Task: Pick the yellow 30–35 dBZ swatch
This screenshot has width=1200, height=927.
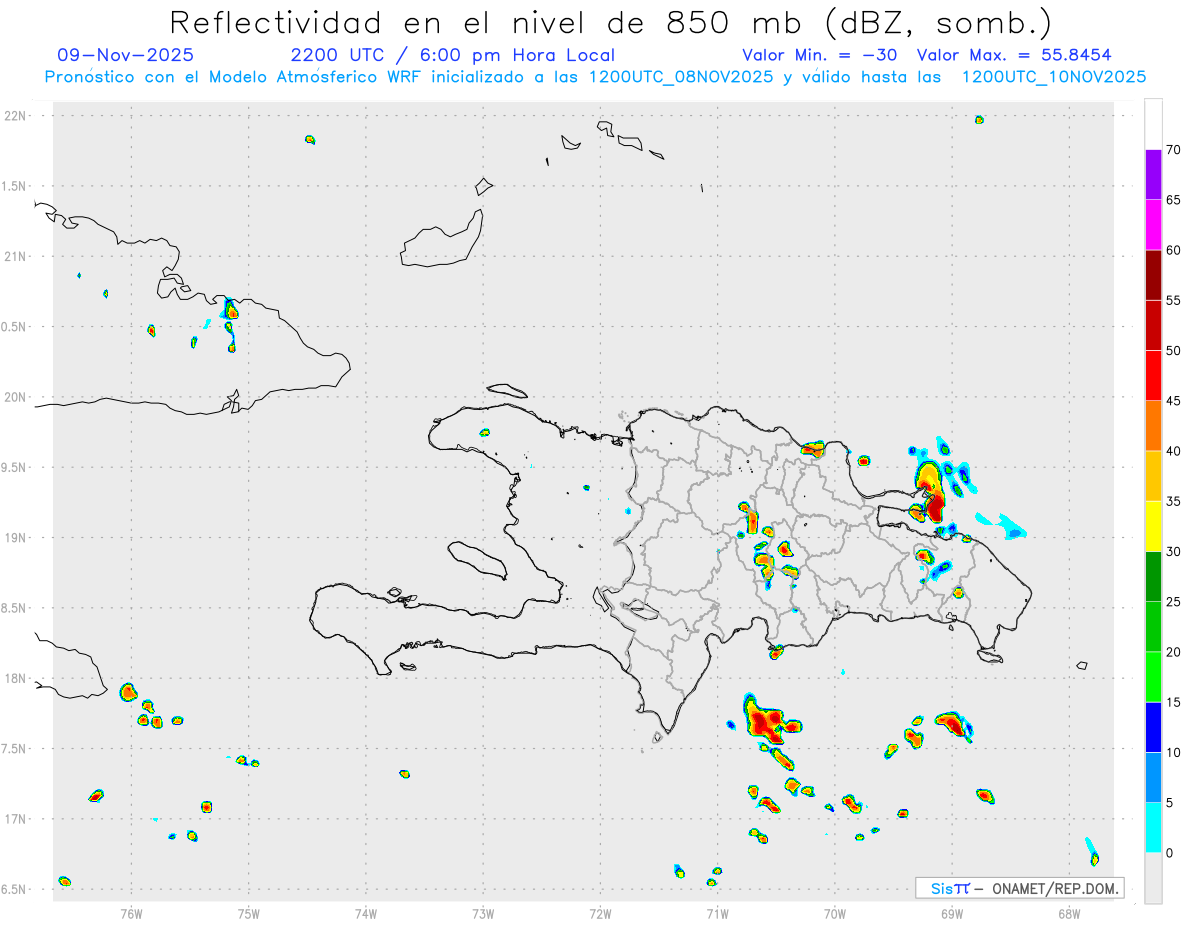Action: pyautogui.click(x=1153, y=526)
